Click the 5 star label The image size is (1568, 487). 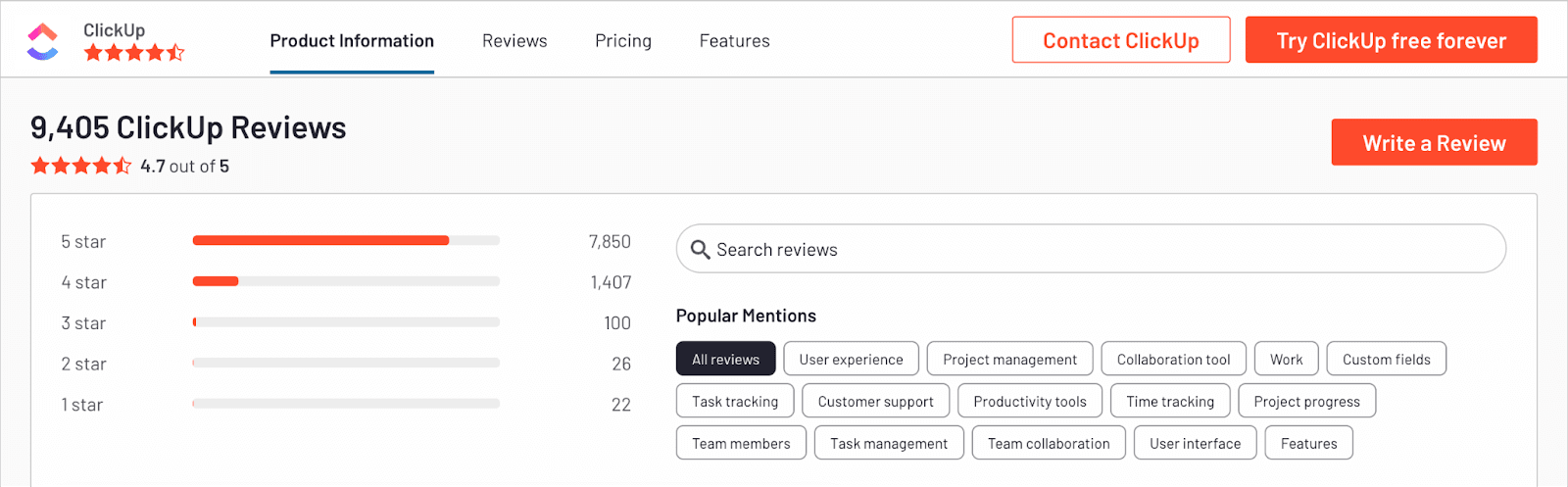[x=83, y=241]
